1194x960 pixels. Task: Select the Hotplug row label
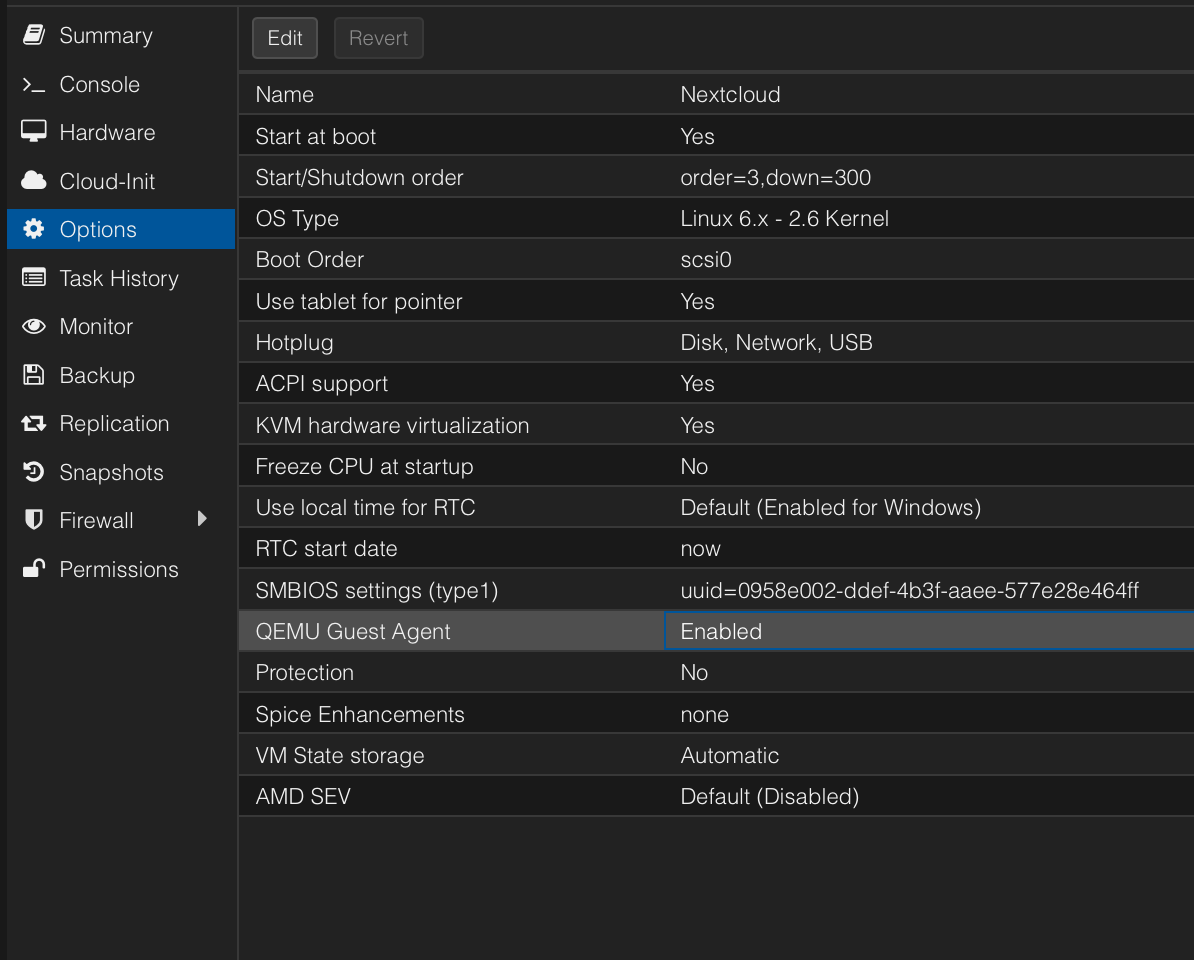pyautogui.click(x=295, y=343)
